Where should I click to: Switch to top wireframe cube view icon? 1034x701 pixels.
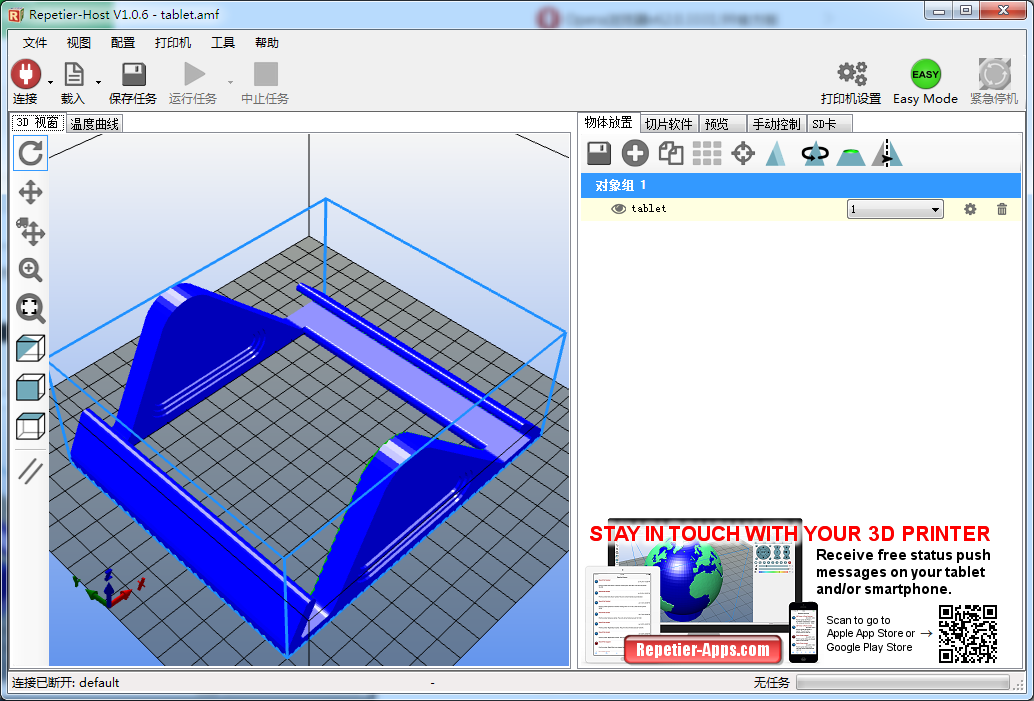click(x=30, y=426)
